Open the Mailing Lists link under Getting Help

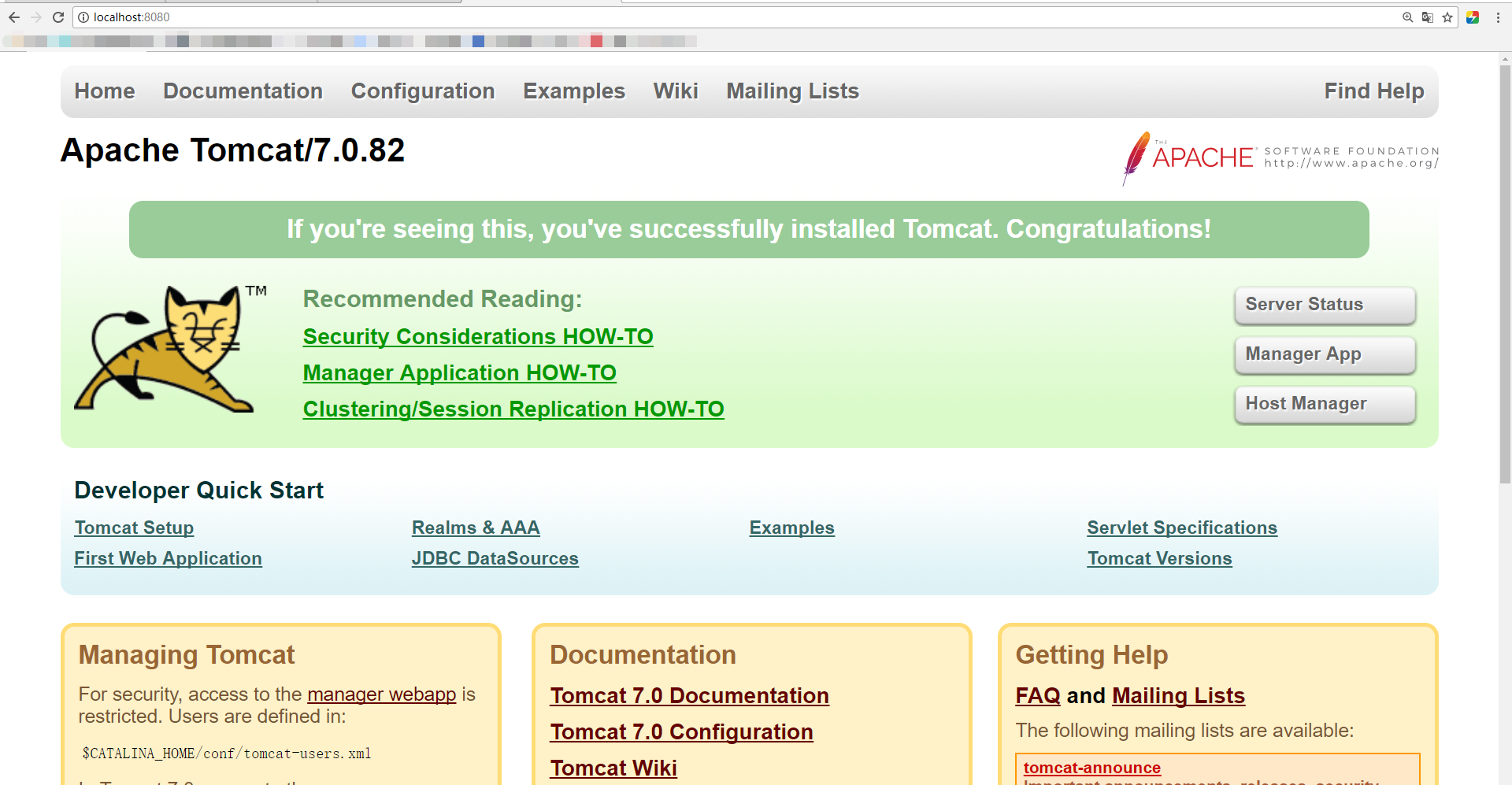pyautogui.click(x=1178, y=696)
